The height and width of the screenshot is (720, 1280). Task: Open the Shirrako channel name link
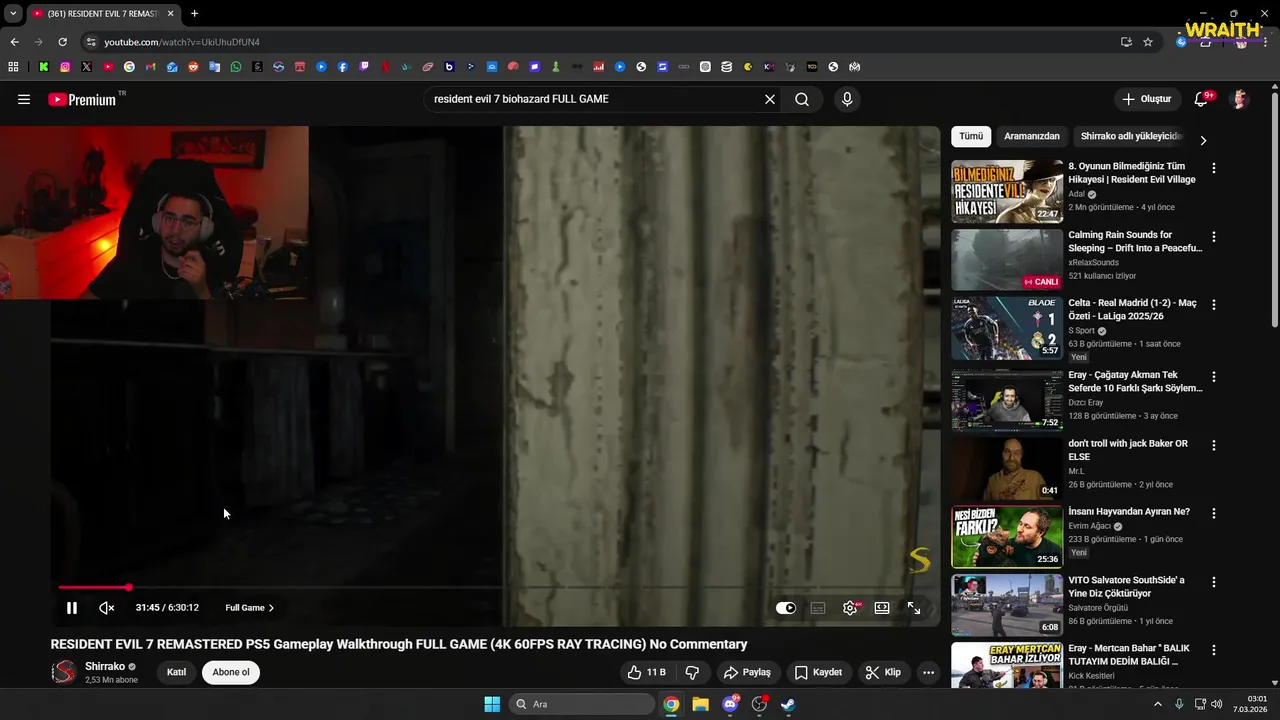(x=105, y=666)
